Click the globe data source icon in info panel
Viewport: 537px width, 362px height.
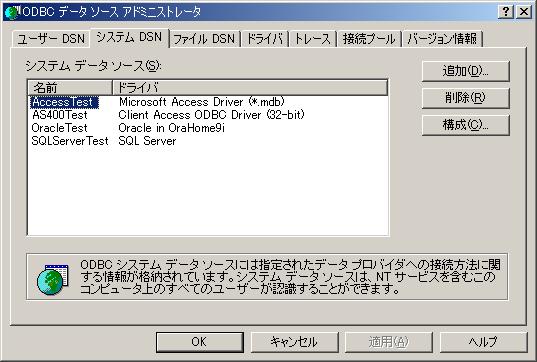click(x=52, y=279)
